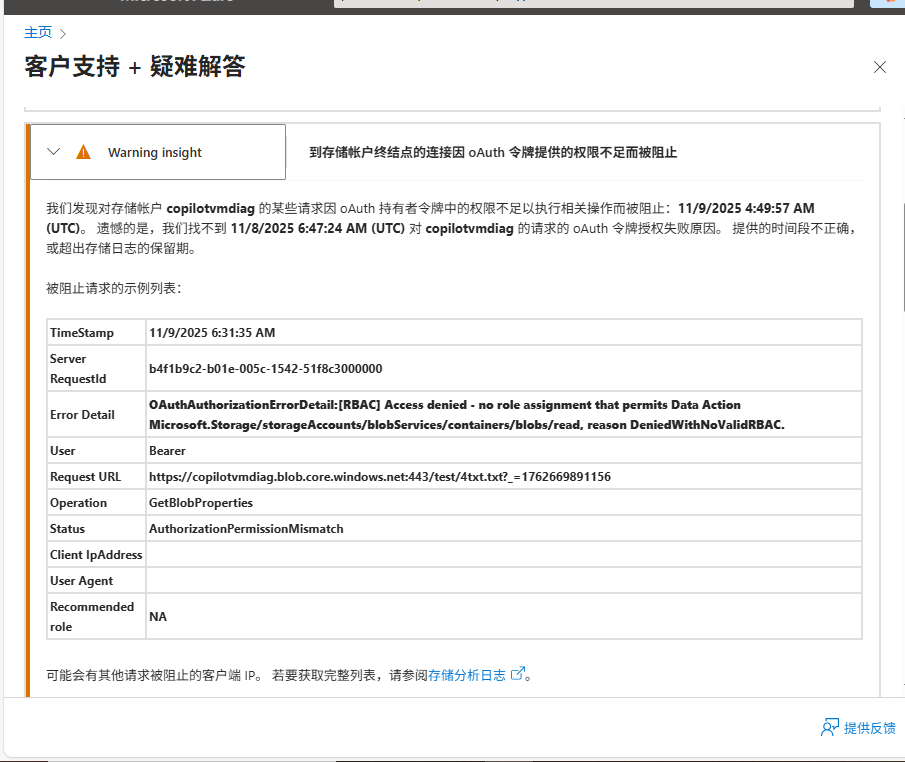Click the TimeStamp row label
The image size is (905, 762).
tap(82, 333)
